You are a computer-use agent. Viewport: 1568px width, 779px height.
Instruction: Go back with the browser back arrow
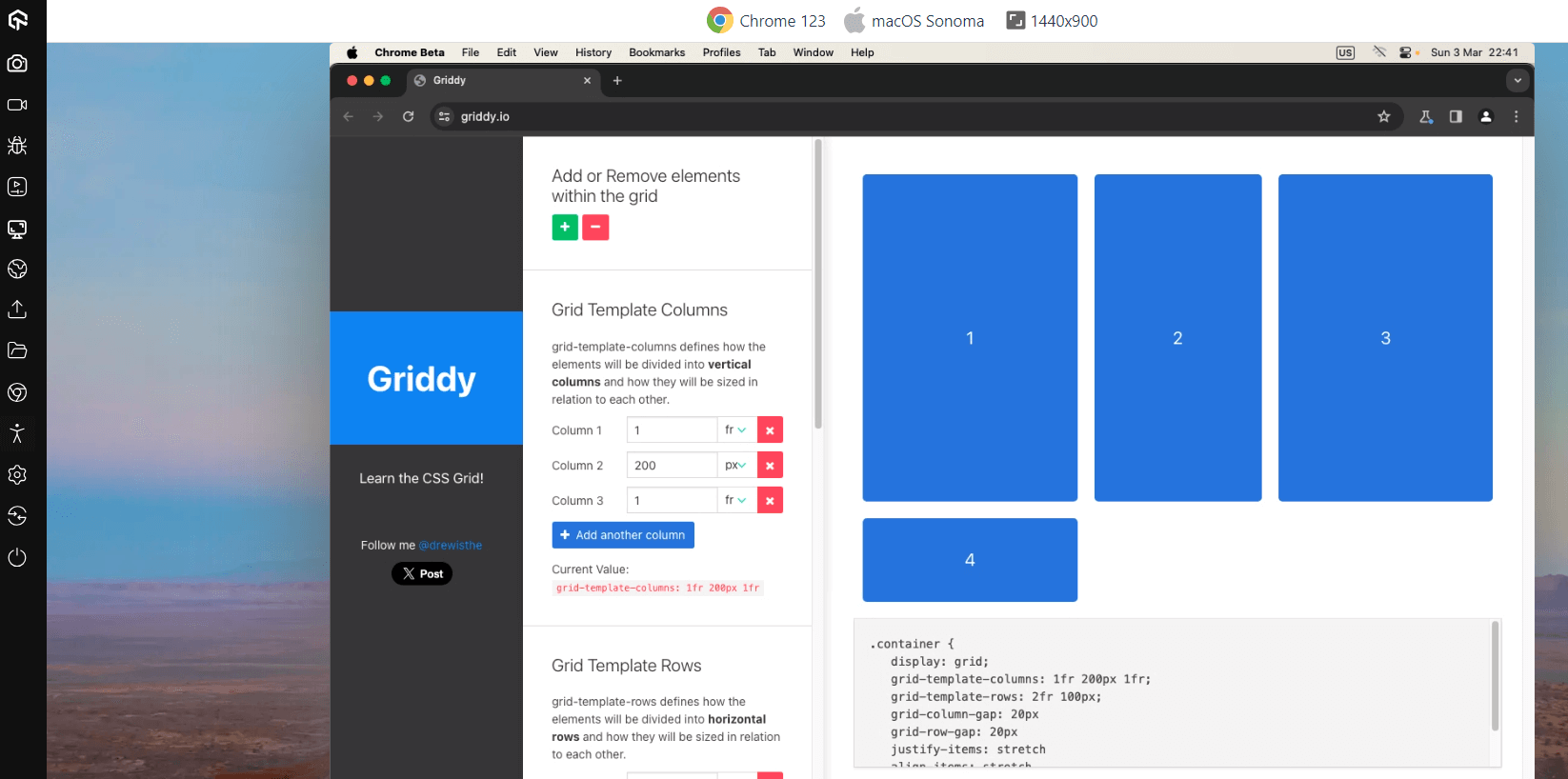pyautogui.click(x=349, y=117)
